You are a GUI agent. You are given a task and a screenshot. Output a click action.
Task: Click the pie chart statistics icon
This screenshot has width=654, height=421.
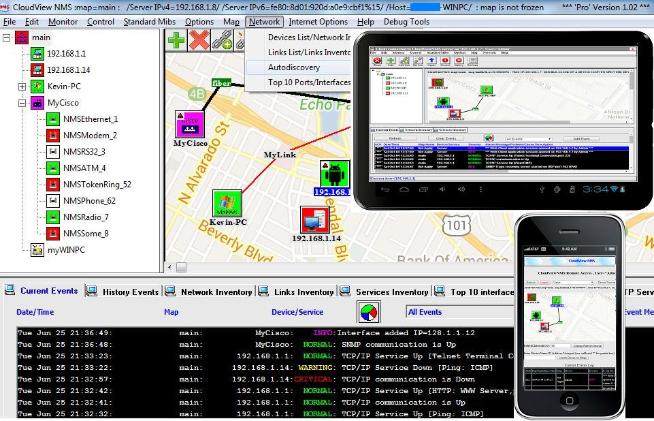(x=368, y=312)
